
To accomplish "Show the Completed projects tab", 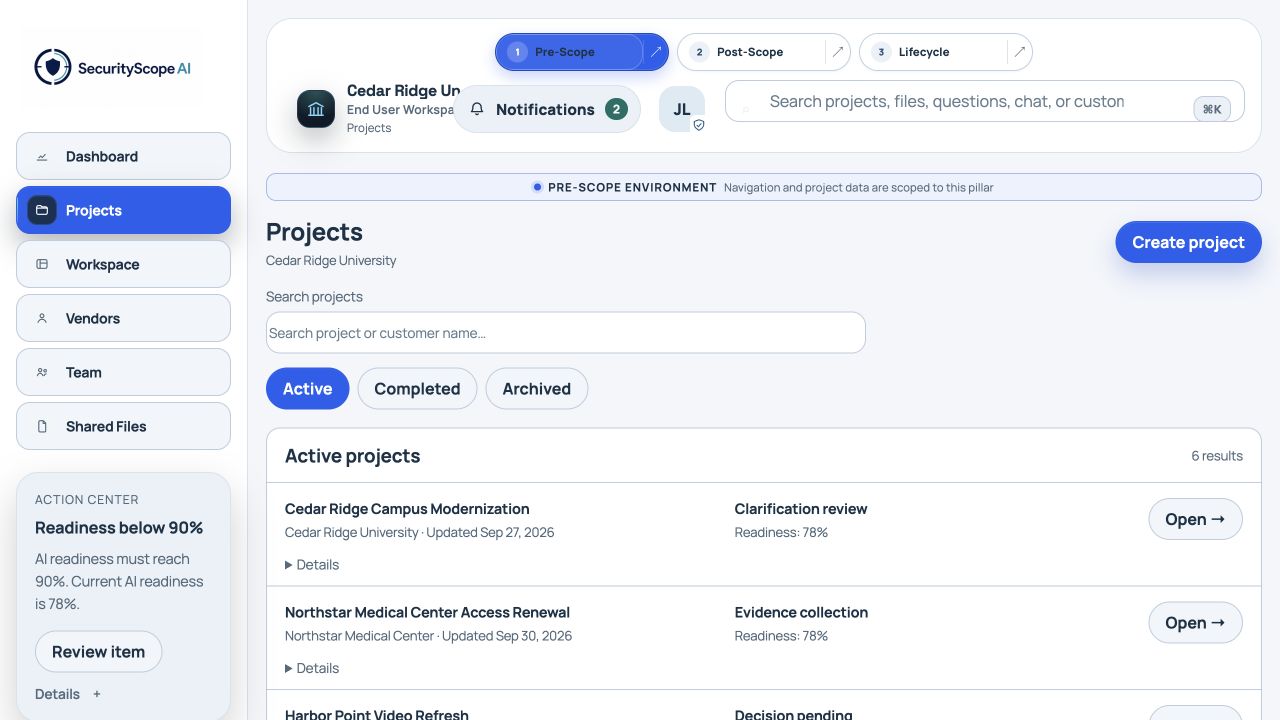I will point(417,389).
